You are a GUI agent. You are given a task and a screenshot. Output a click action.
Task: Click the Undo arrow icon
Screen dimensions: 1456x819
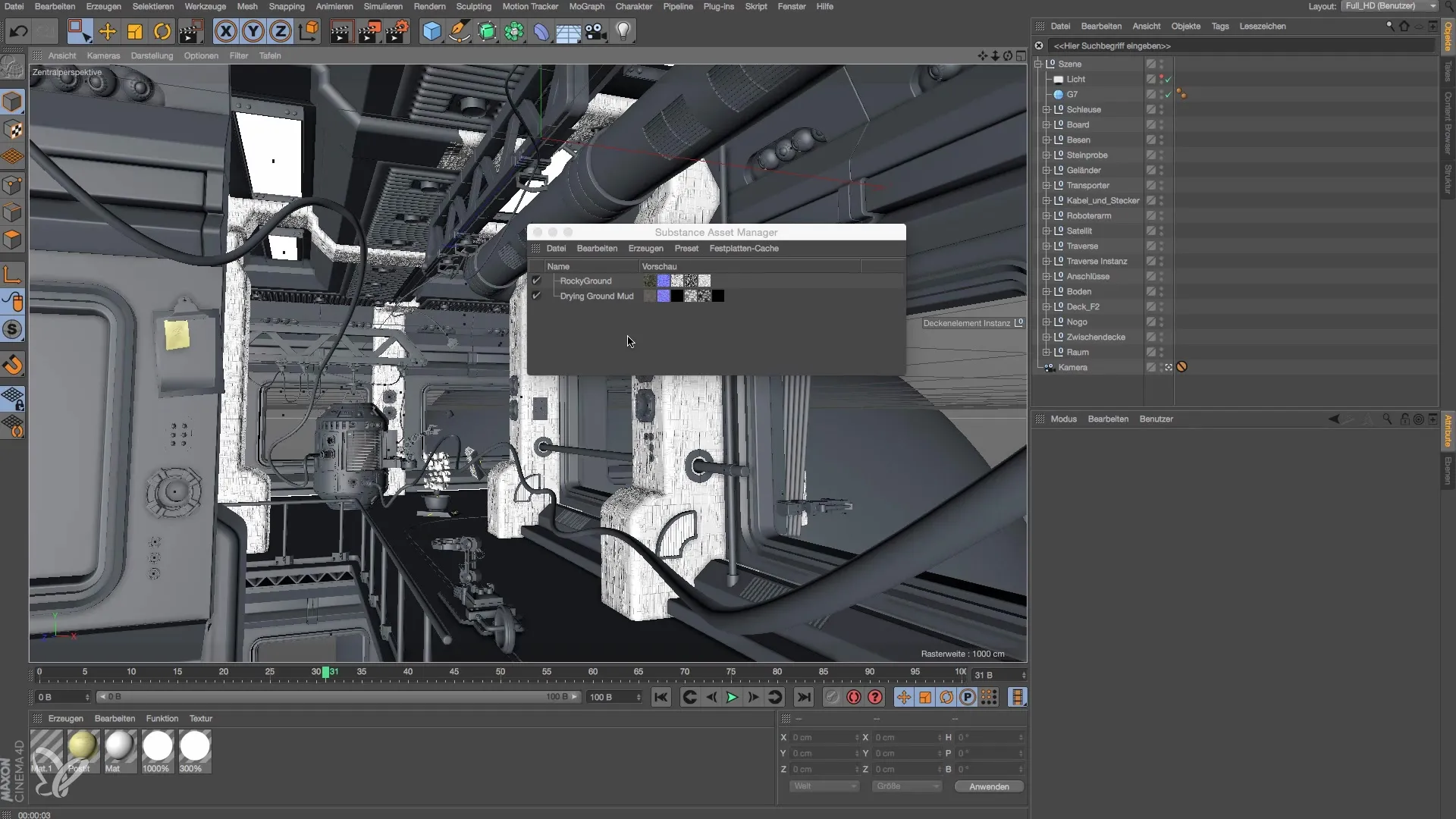point(18,31)
